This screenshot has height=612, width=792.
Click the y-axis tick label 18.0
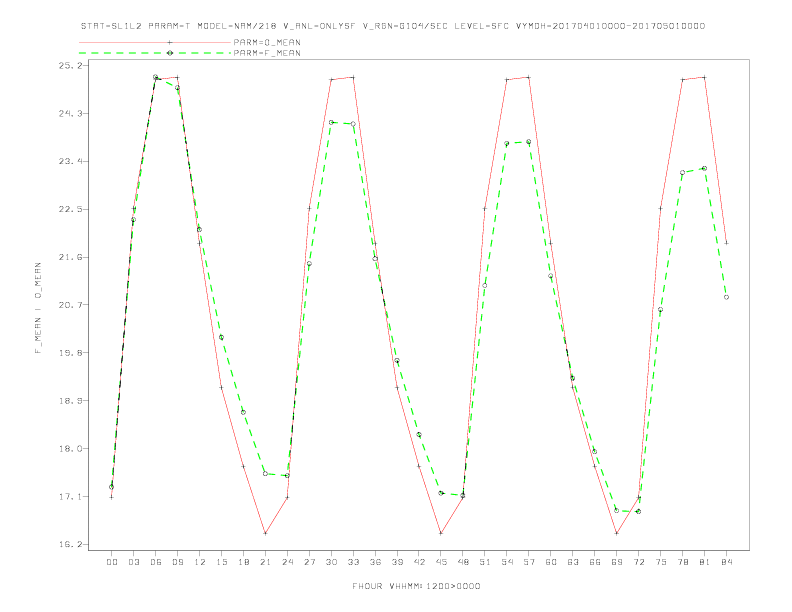coord(70,449)
